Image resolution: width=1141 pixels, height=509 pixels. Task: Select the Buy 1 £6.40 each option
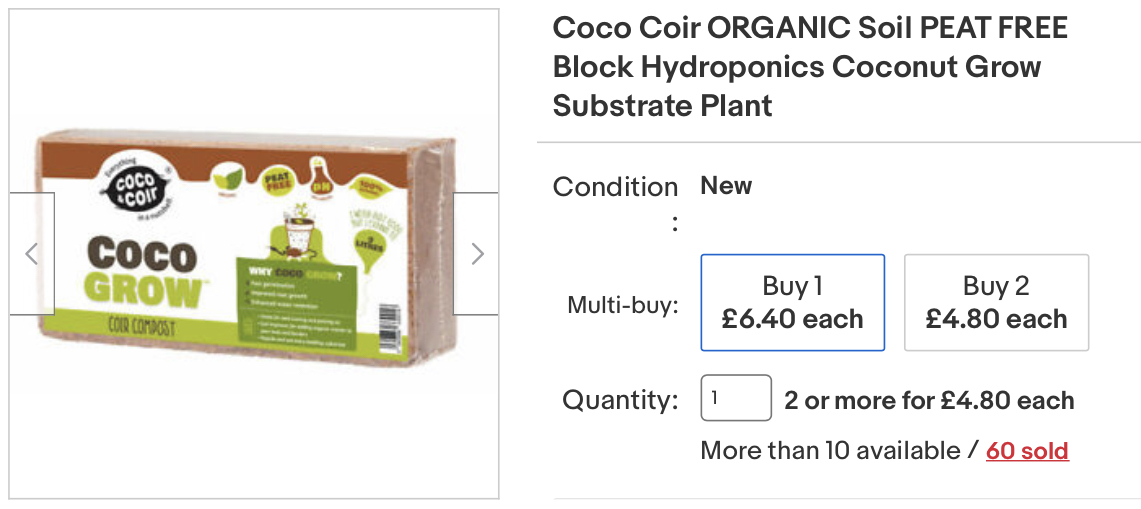[x=792, y=302]
